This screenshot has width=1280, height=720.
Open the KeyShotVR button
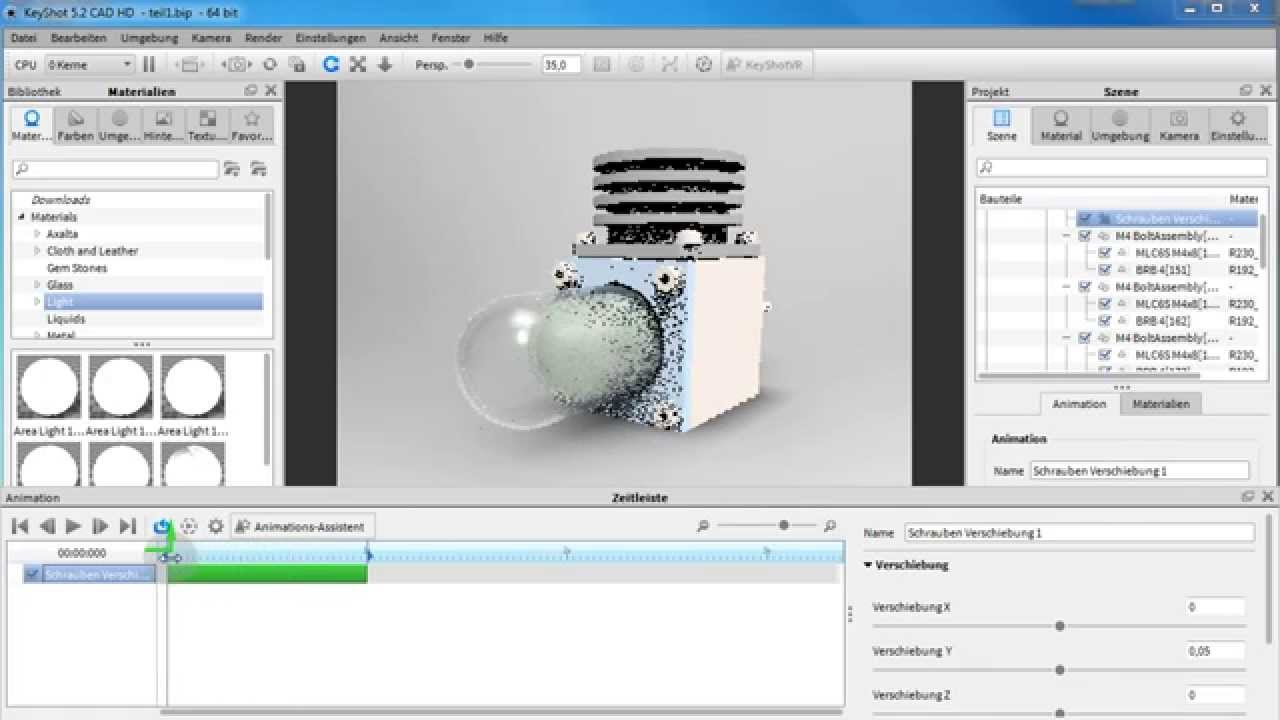pyautogui.click(x=765, y=65)
